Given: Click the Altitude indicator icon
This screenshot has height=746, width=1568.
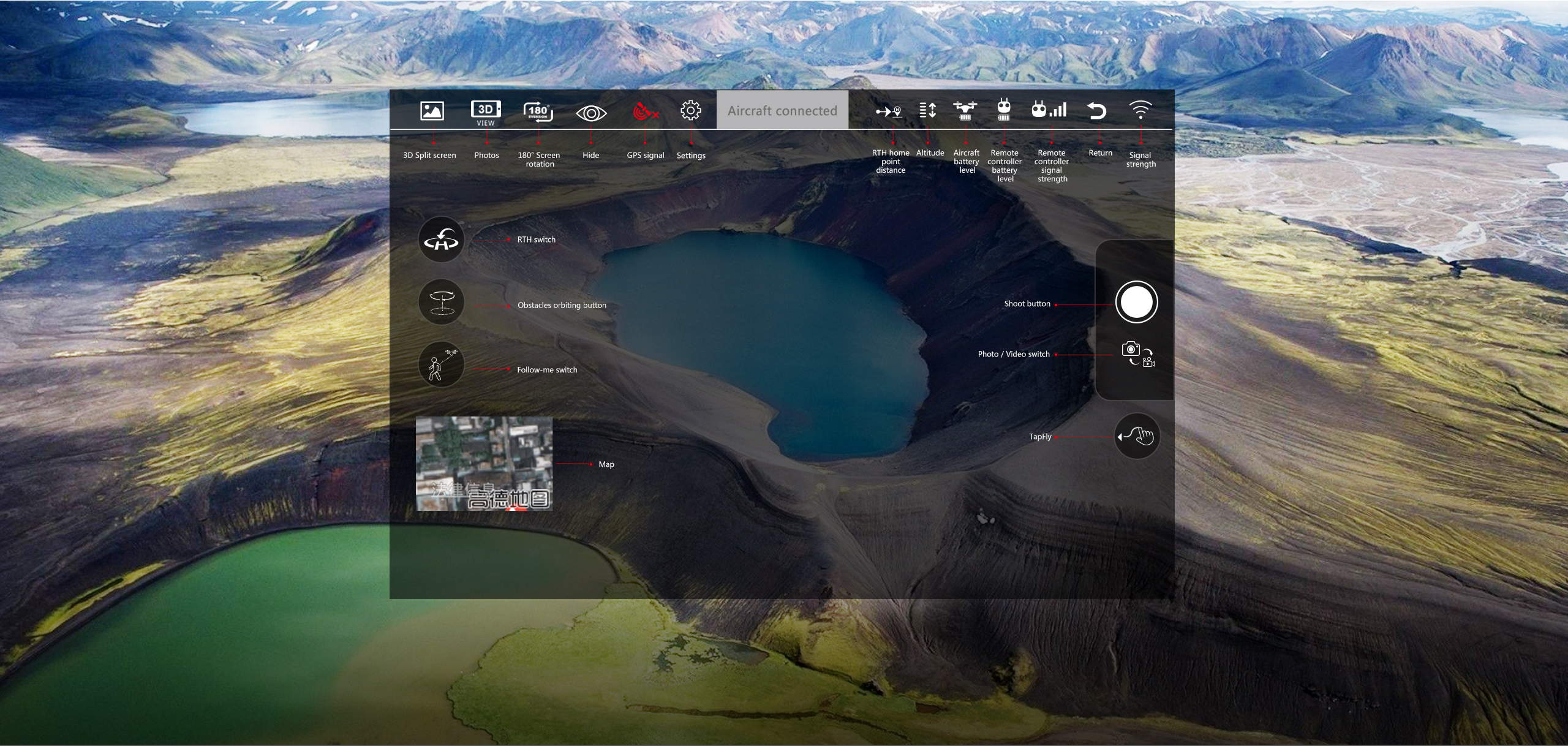Looking at the screenshot, I should pyautogui.click(x=928, y=110).
